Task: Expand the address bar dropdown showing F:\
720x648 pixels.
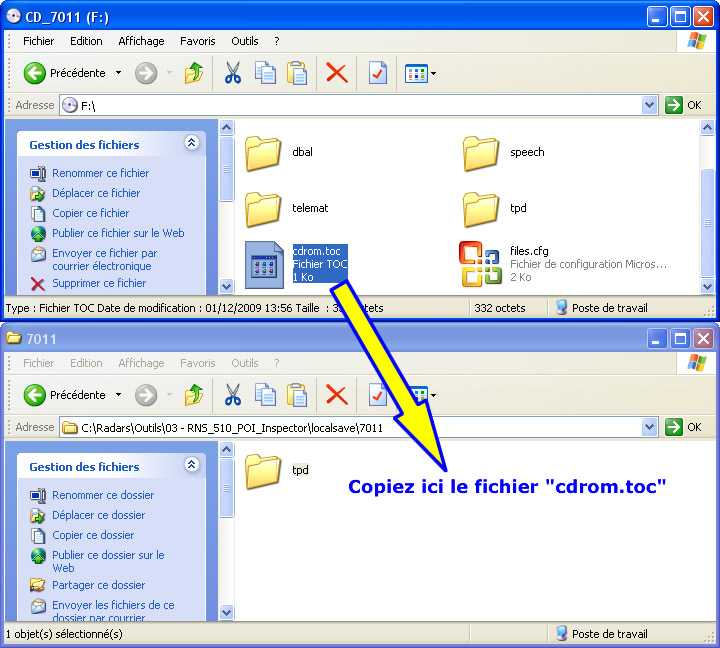Action: [x=649, y=105]
